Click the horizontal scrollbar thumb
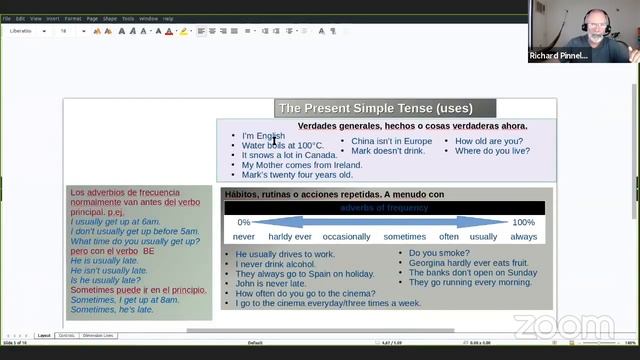 [x=320, y=330]
